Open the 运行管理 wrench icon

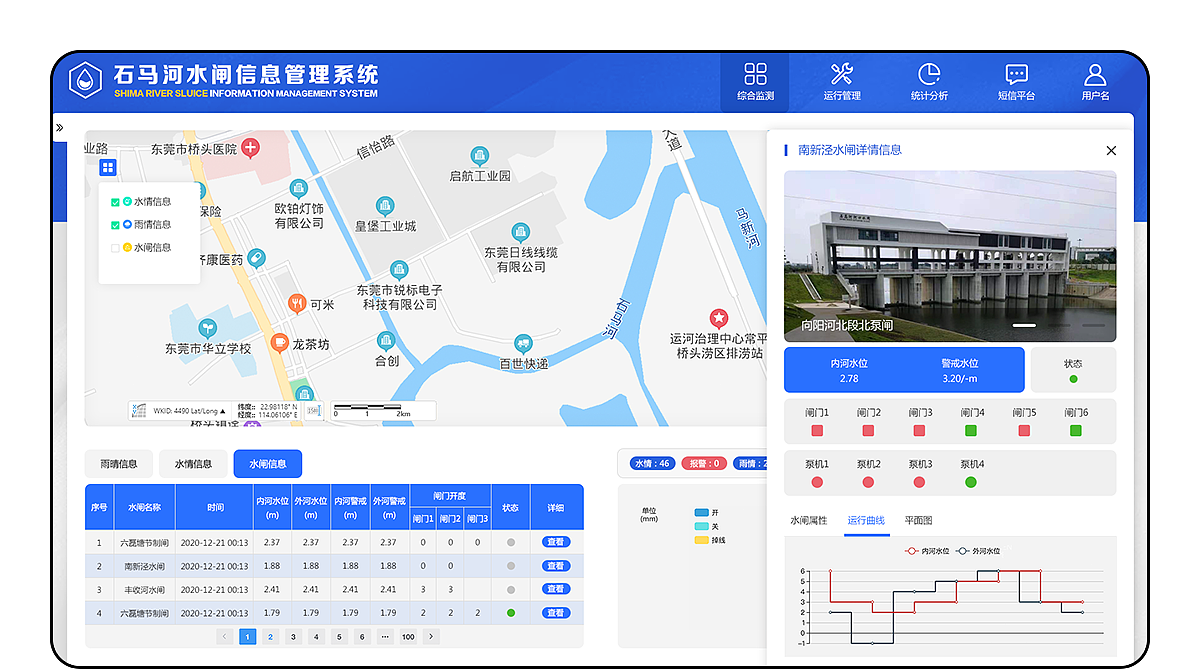point(841,82)
